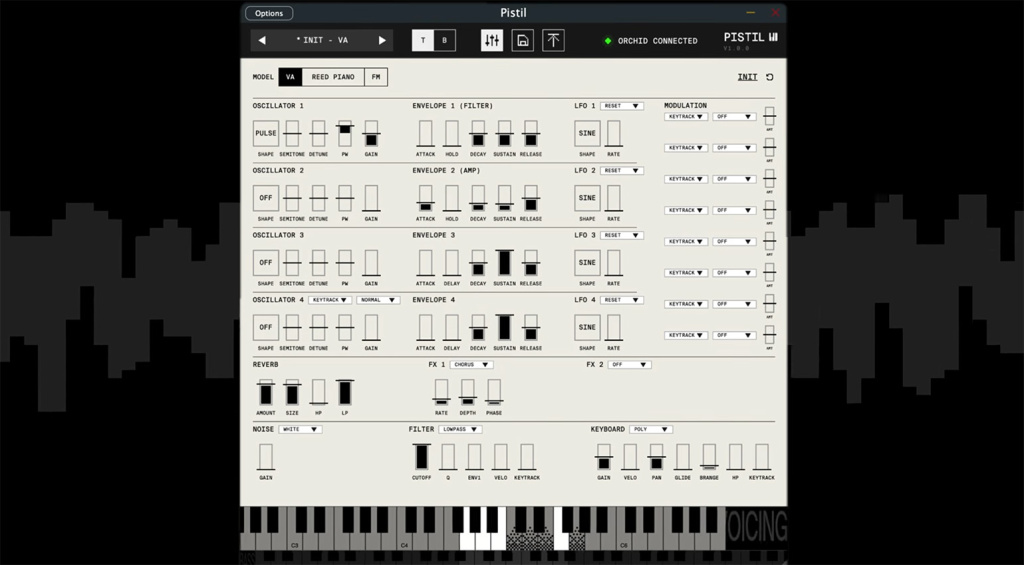Go to next preset with right arrow
The width and height of the screenshot is (1024, 565).
tap(382, 40)
